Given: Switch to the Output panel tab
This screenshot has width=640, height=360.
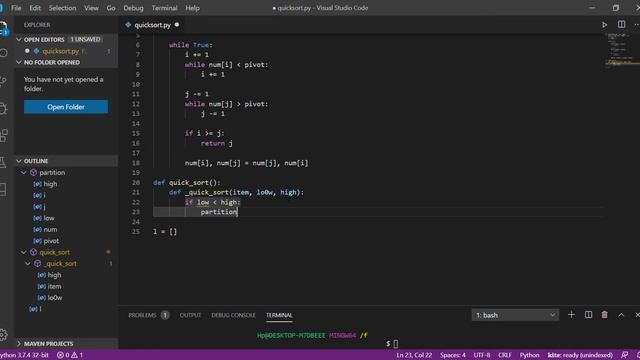Looking at the screenshot, I should pyautogui.click(x=191, y=315).
